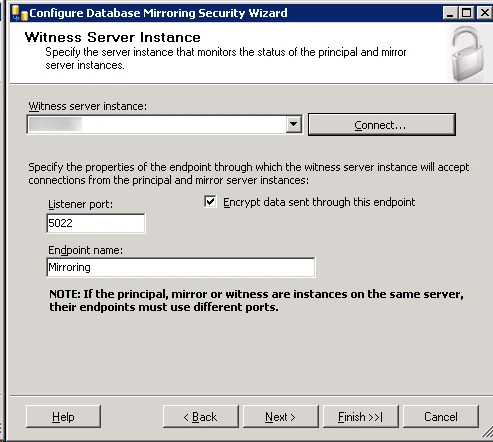The image size is (493, 442).
Task: Click the resize grip at the window corner
Action: (x=487, y=432)
